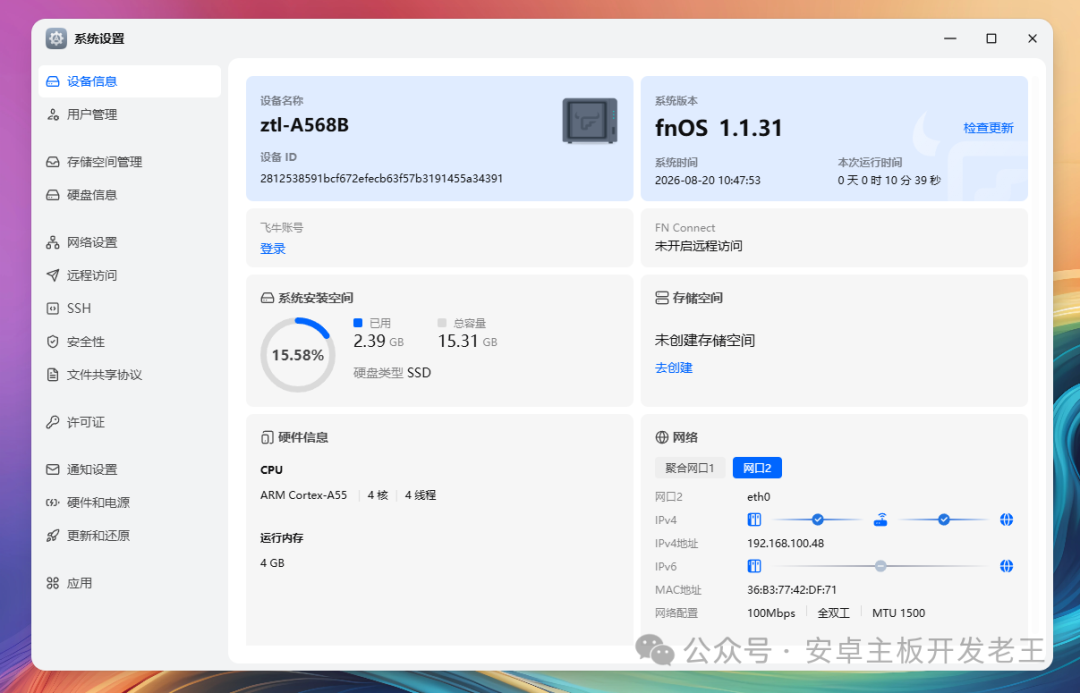Click the globe icon beside 网络 heading
This screenshot has height=693, width=1080.
tap(662, 437)
